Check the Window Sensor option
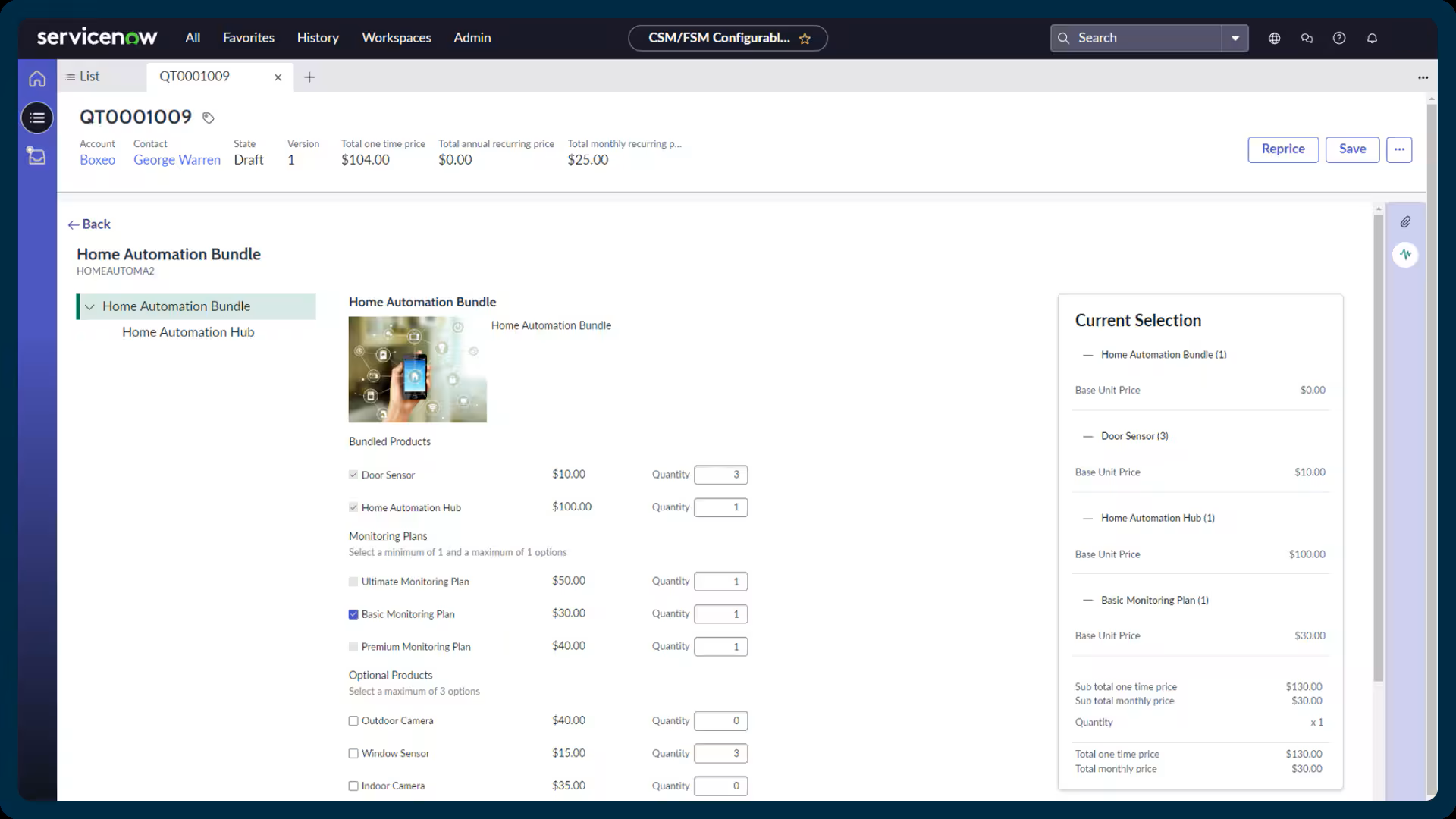The width and height of the screenshot is (1456, 819). [353, 754]
